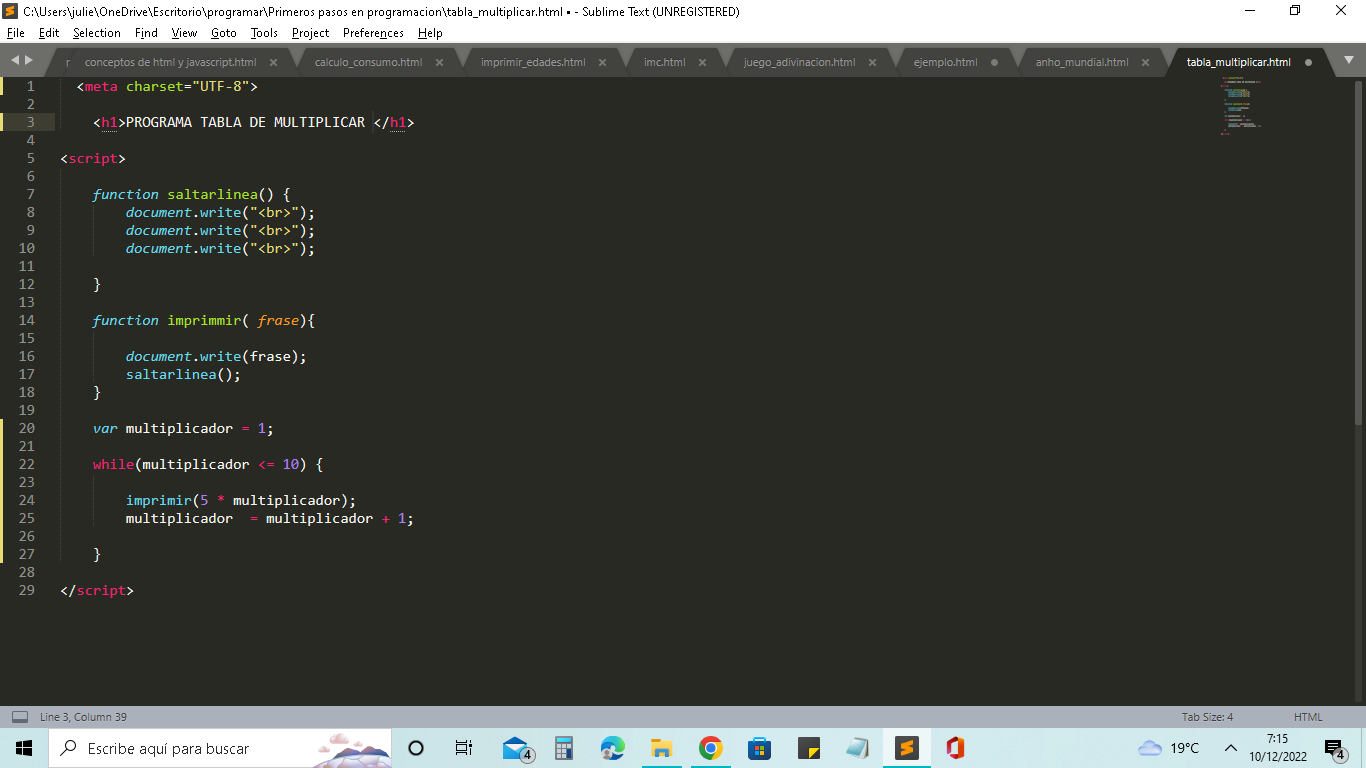
Task: Click unsaved dot on ejemplo.html tab
Action: pyautogui.click(x=994, y=62)
